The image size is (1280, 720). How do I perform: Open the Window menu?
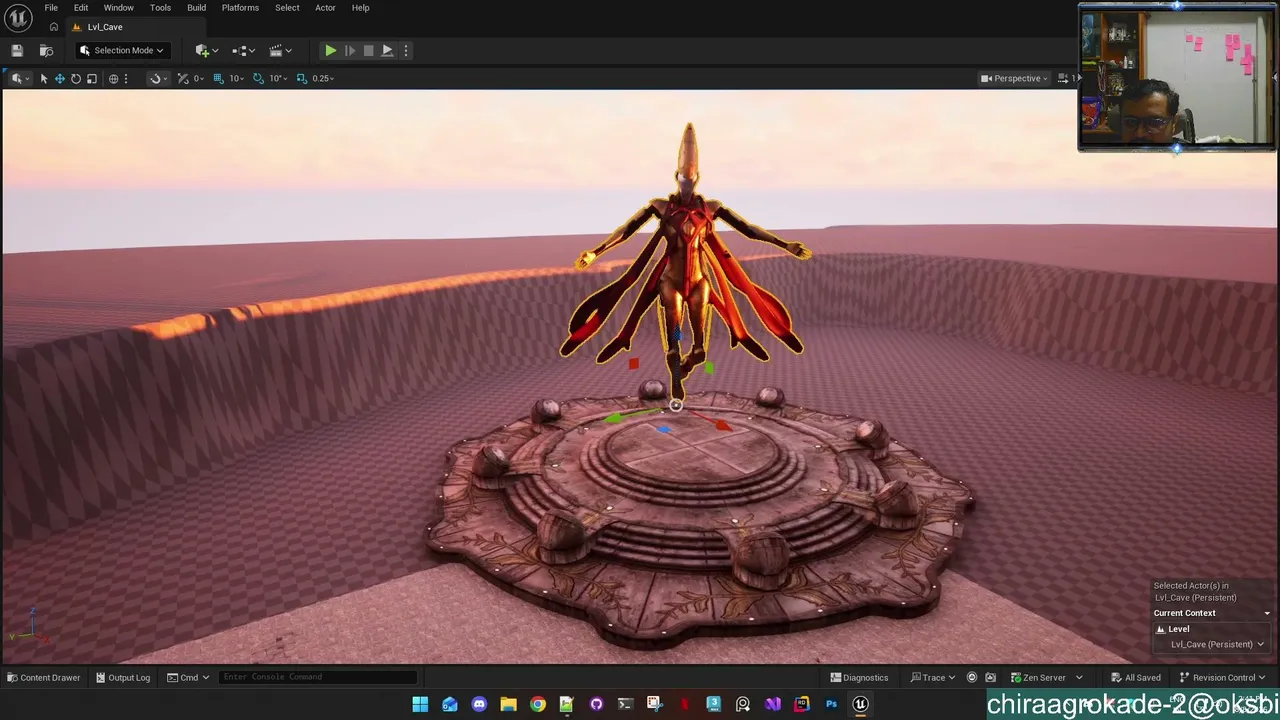coord(118,7)
